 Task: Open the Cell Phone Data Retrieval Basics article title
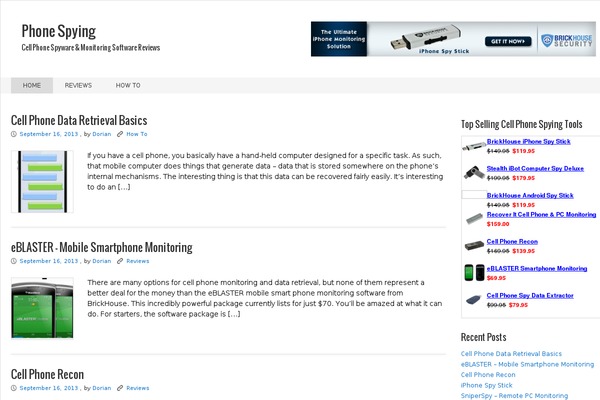click(x=79, y=120)
